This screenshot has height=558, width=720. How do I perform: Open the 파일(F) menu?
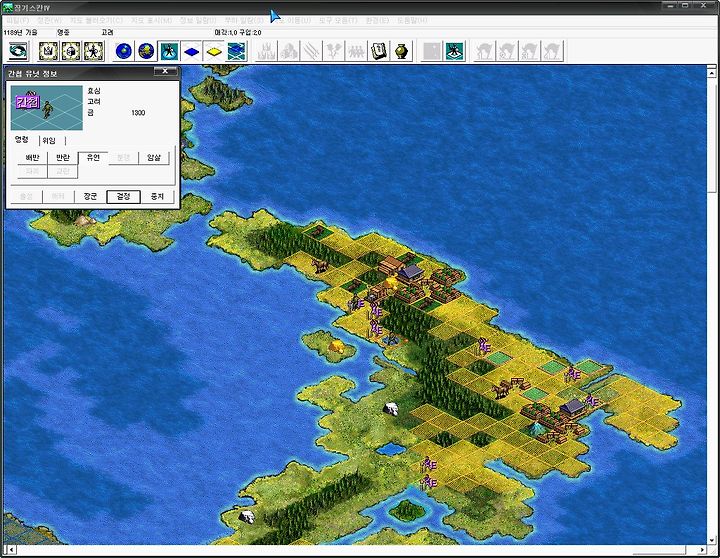17,21
